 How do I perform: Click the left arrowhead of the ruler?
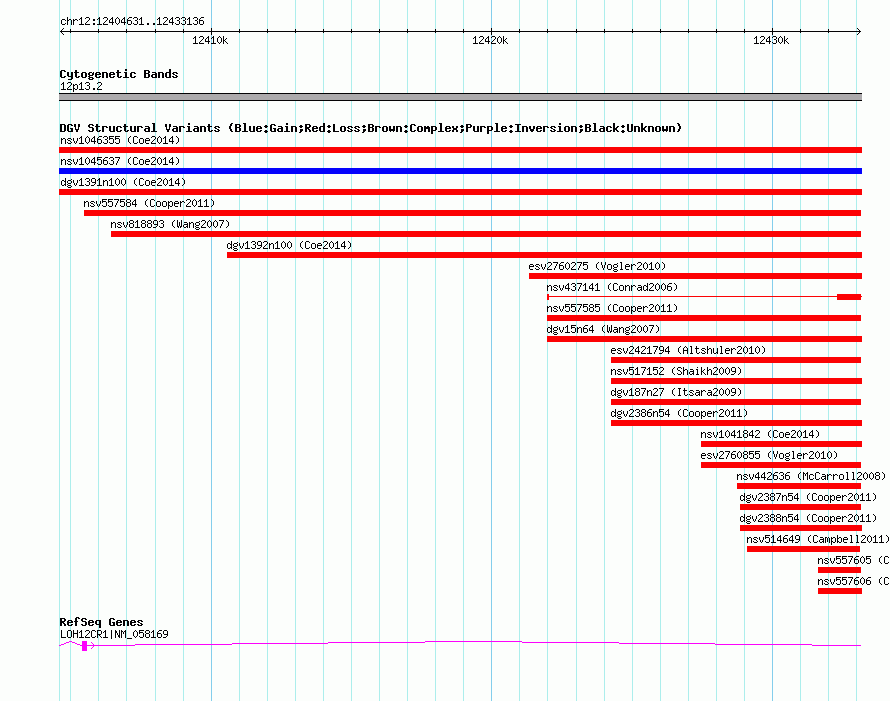[x=62, y=32]
